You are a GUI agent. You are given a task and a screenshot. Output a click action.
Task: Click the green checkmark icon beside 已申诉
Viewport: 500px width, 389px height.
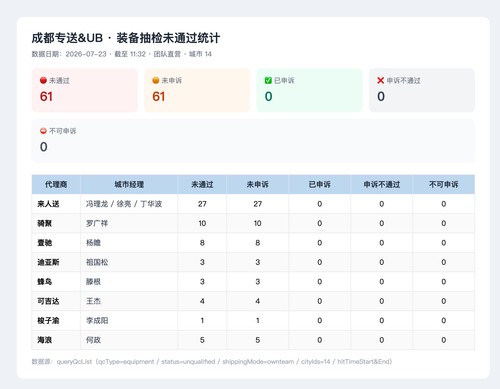(268, 80)
